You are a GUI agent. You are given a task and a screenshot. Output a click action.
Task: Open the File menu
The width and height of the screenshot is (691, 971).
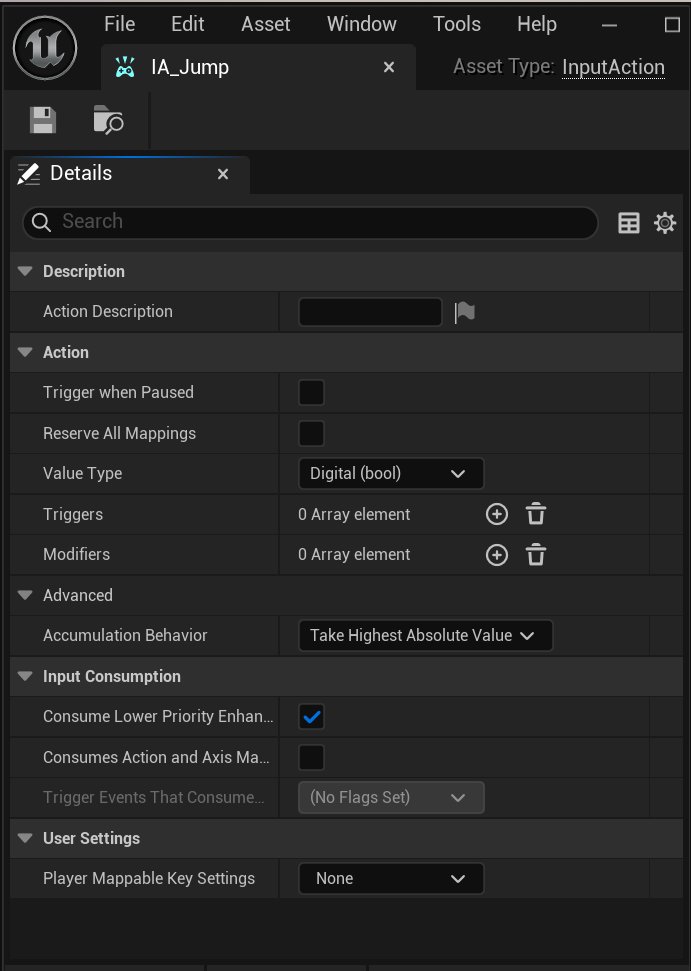[x=120, y=24]
